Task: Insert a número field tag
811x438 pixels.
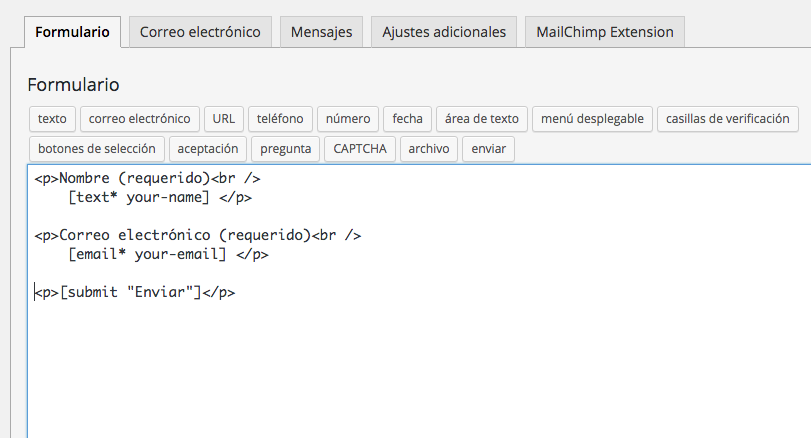Action: (x=348, y=119)
